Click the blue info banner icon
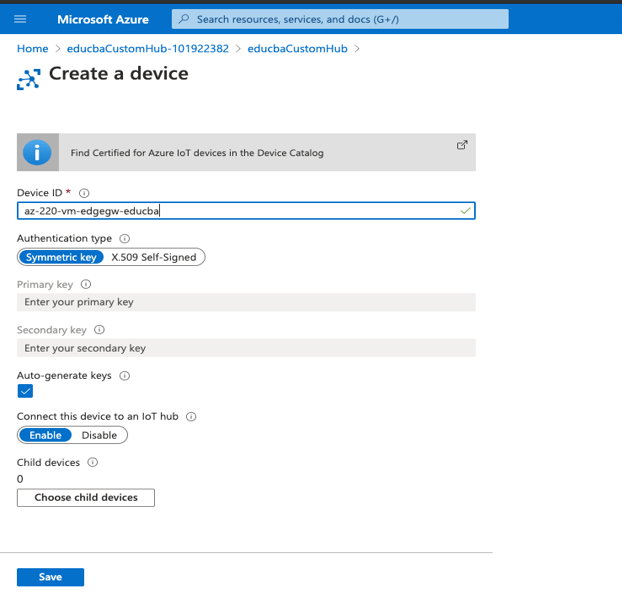The height and width of the screenshot is (593, 622). point(37,152)
